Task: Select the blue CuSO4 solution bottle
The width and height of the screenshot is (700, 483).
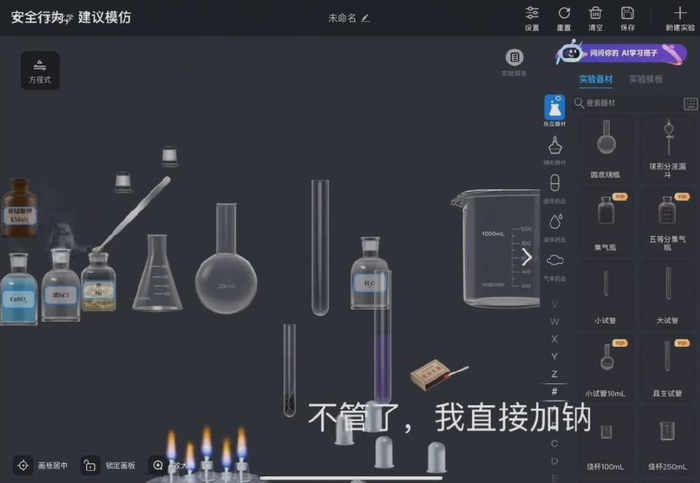Action: pyautogui.click(x=19, y=288)
